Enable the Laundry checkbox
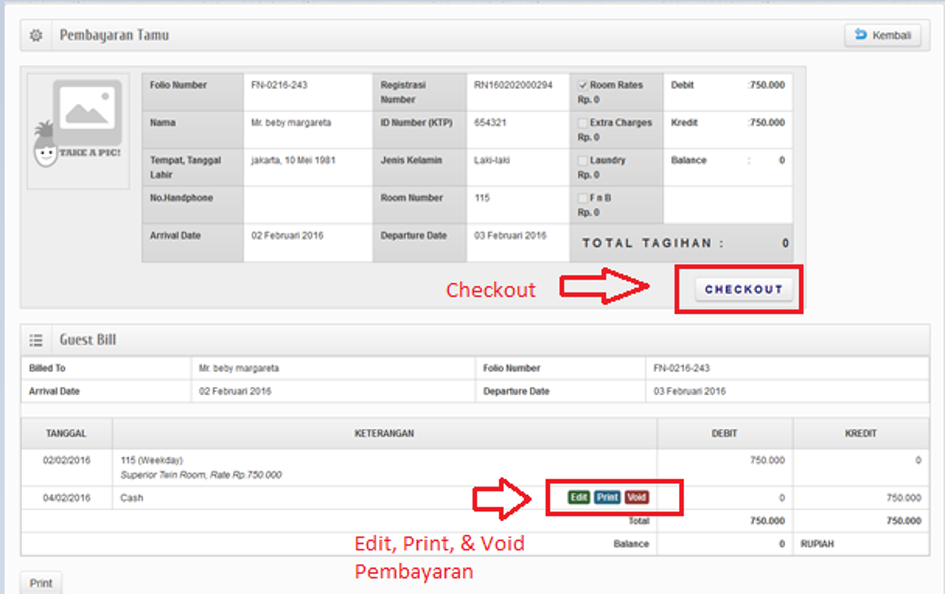The width and height of the screenshot is (945, 594). [583, 160]
